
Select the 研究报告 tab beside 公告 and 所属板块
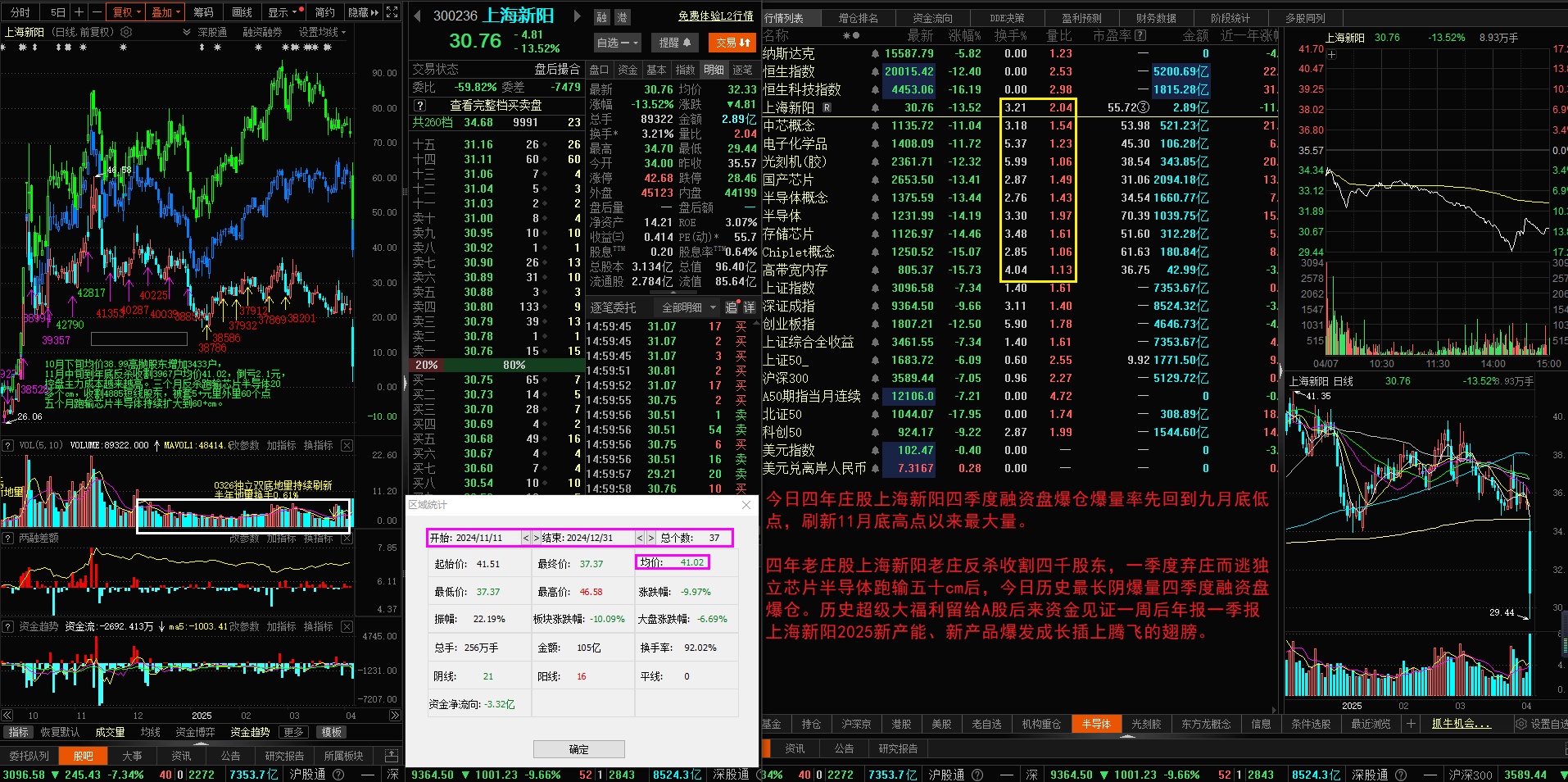tap(284, 756)
